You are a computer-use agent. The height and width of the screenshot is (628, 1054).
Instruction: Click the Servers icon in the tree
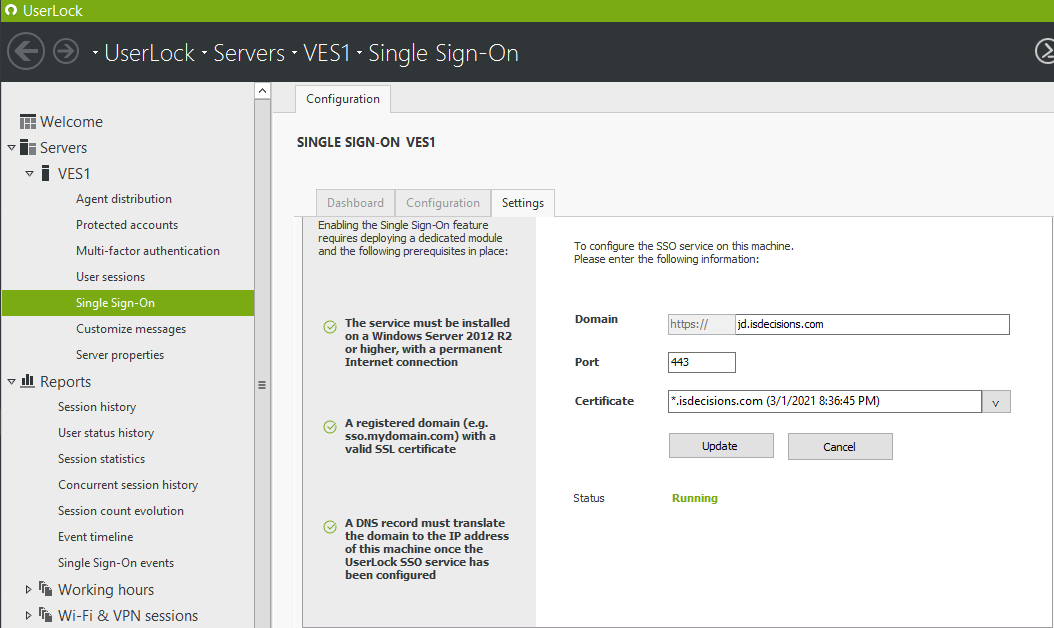[28, 147]
